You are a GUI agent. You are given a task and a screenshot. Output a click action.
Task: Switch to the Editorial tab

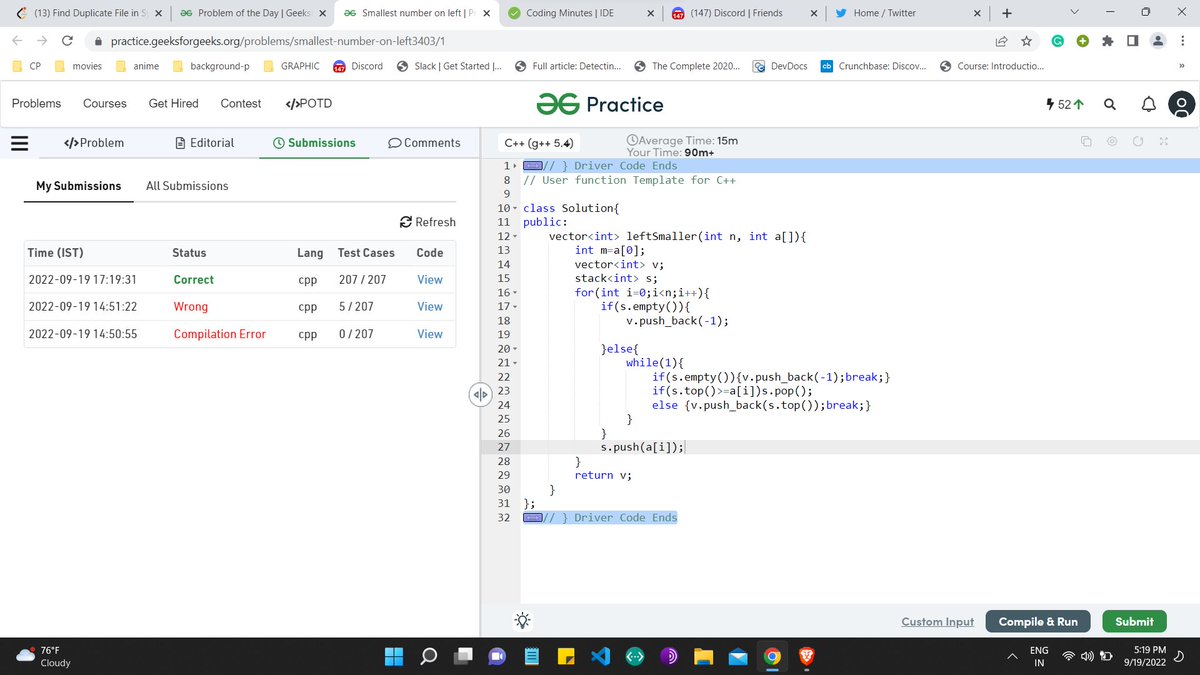[x=204, y=143]
